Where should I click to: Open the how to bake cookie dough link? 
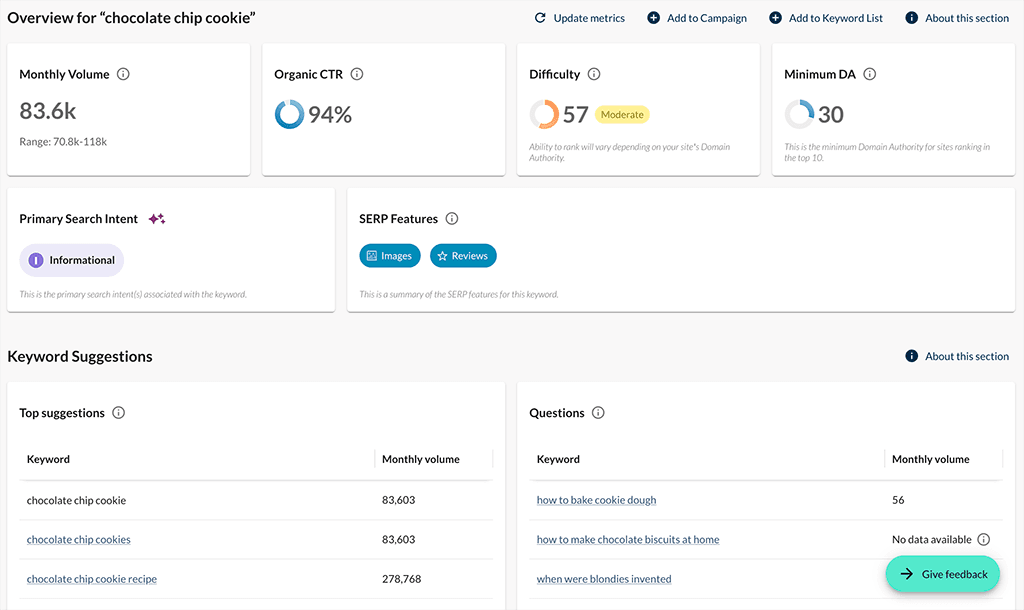coord(596,500)
